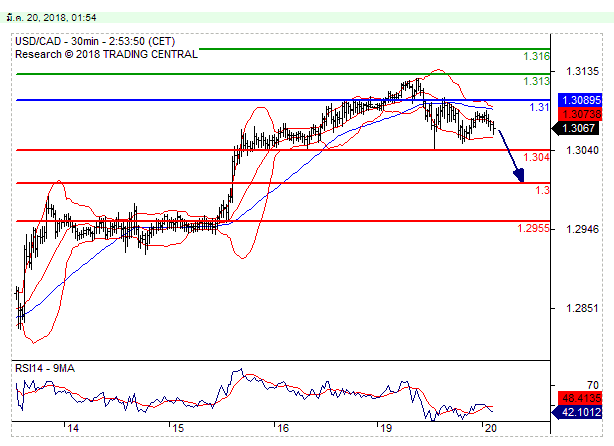Screen dimensions: 614x446
Task: Click the "Research © 2018 TRADING CENTRAL" credit text
Action: [107, 54]
